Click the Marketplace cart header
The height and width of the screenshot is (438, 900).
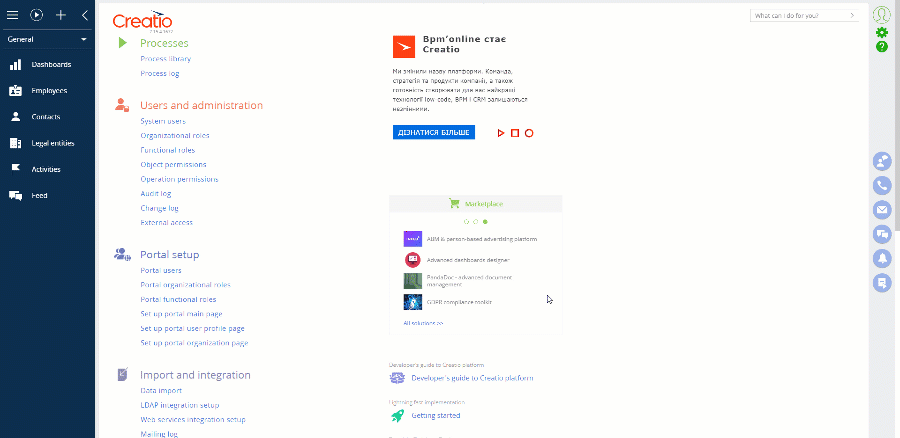click(x=476, y=204)
